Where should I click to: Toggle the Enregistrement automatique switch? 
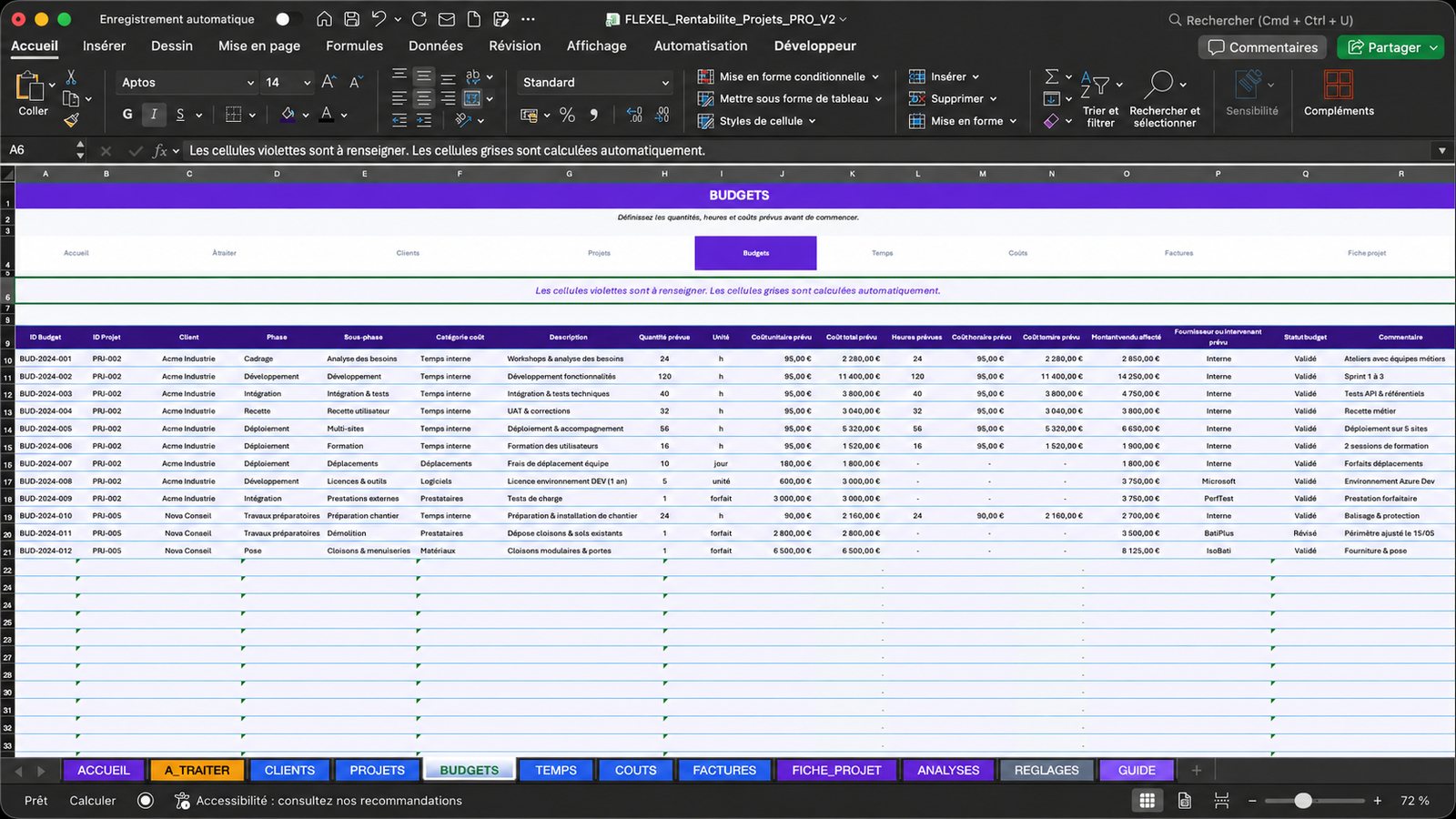pos(288,19)
